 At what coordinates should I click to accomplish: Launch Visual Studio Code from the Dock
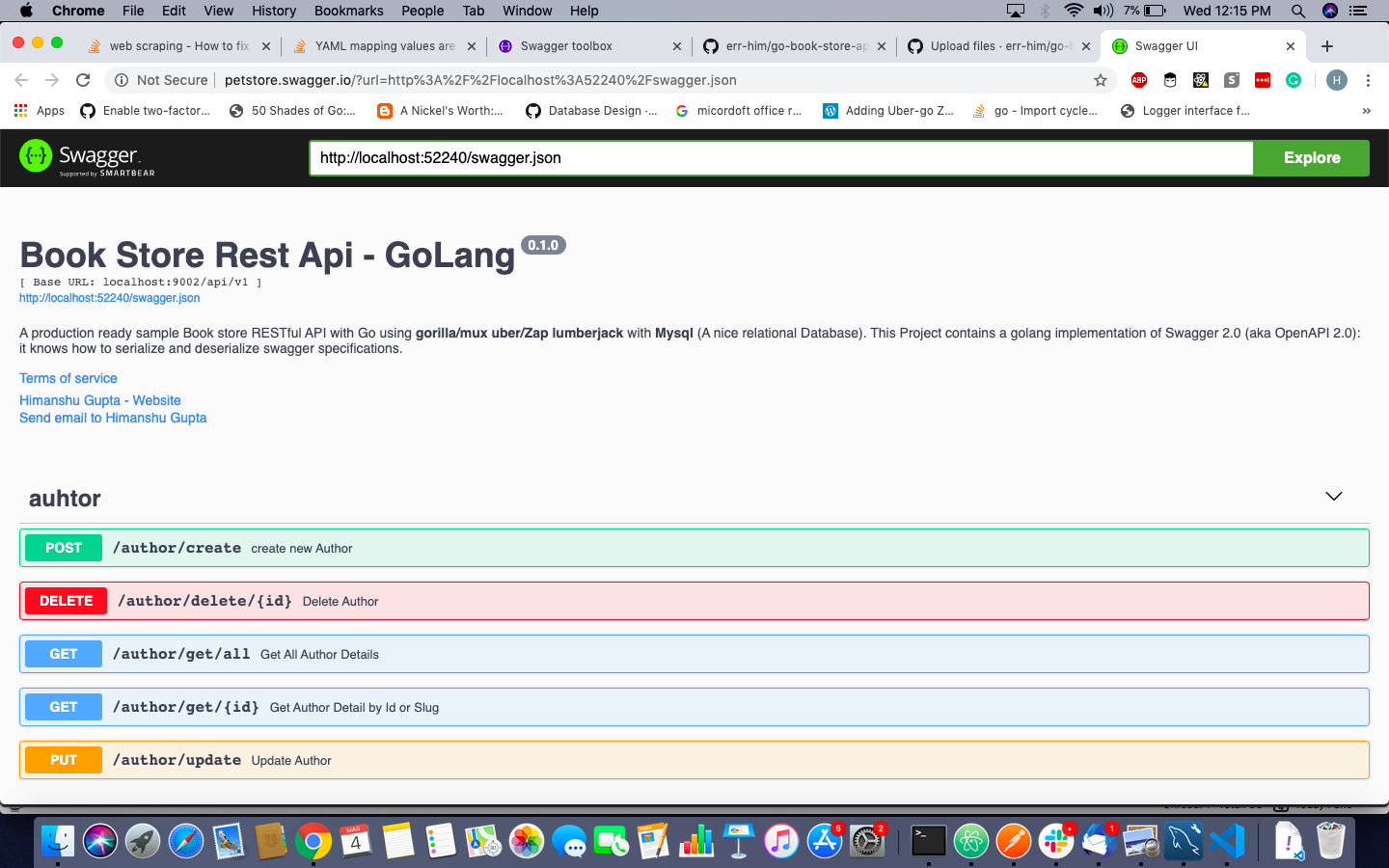point(1226,841)
